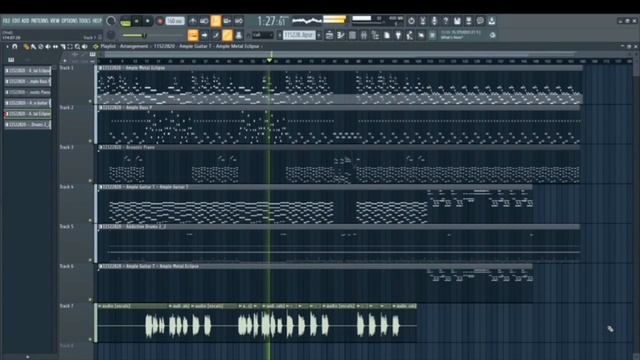The image size is (640, 360).
Task: Enable wait for input before recording
Action: [204, 21]
